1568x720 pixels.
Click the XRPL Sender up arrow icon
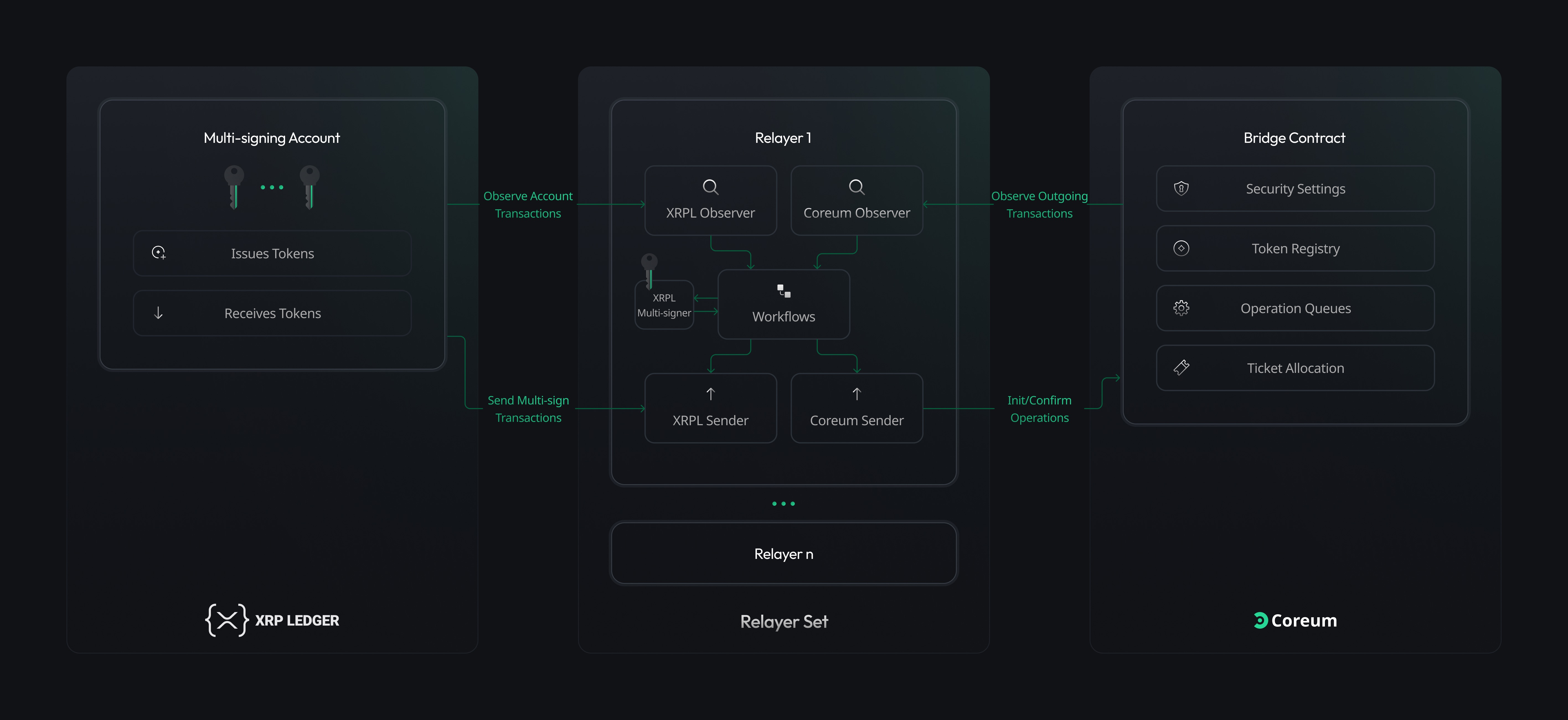(710, 394)
